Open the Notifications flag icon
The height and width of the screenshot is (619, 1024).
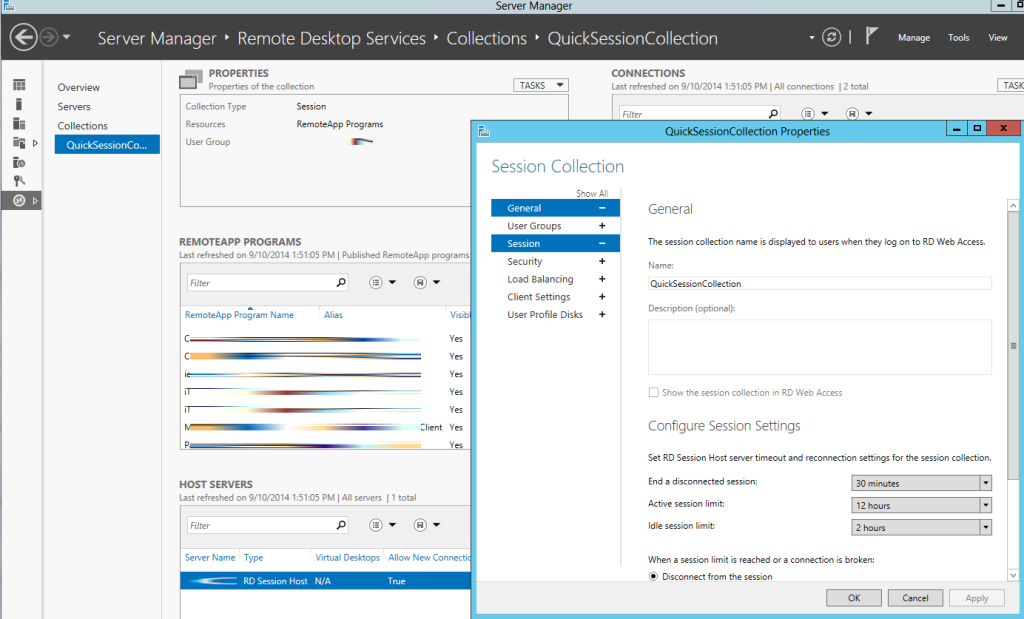871,36
